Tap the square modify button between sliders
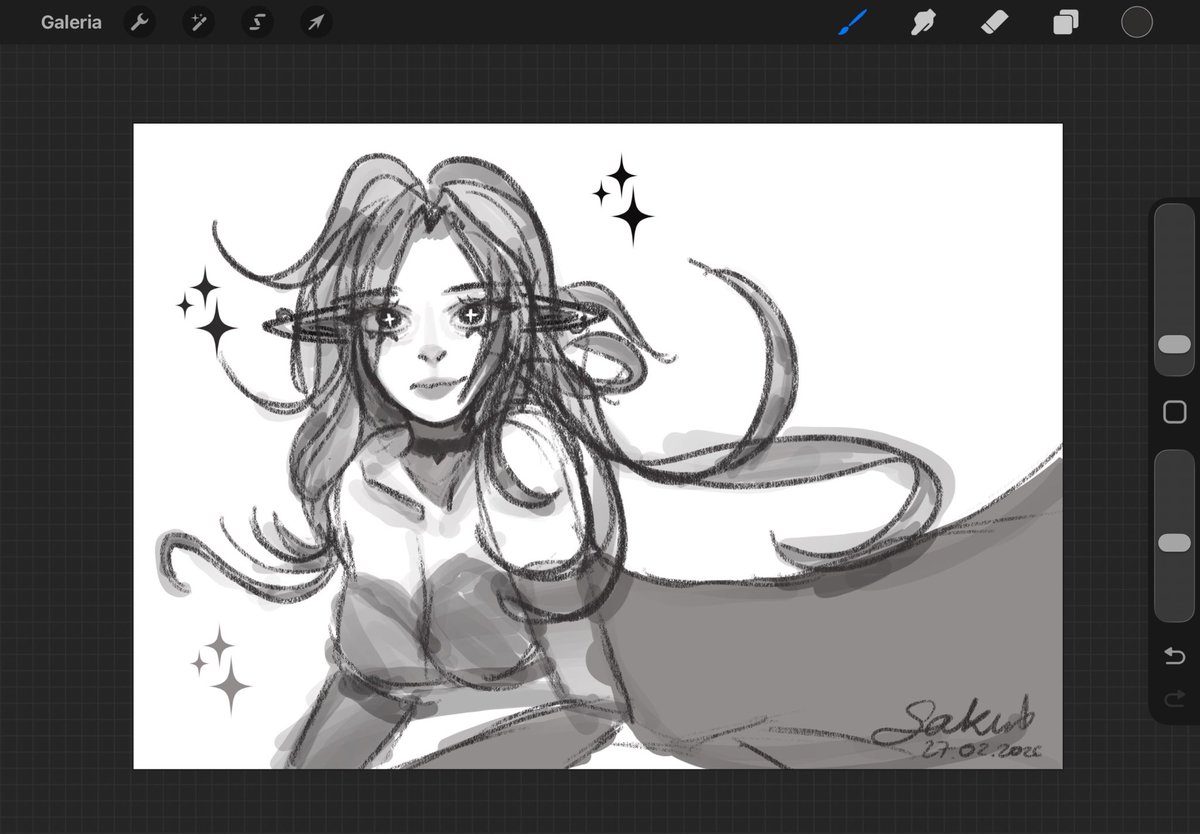Screen dimensions: 1200x834 point(1174,412)
